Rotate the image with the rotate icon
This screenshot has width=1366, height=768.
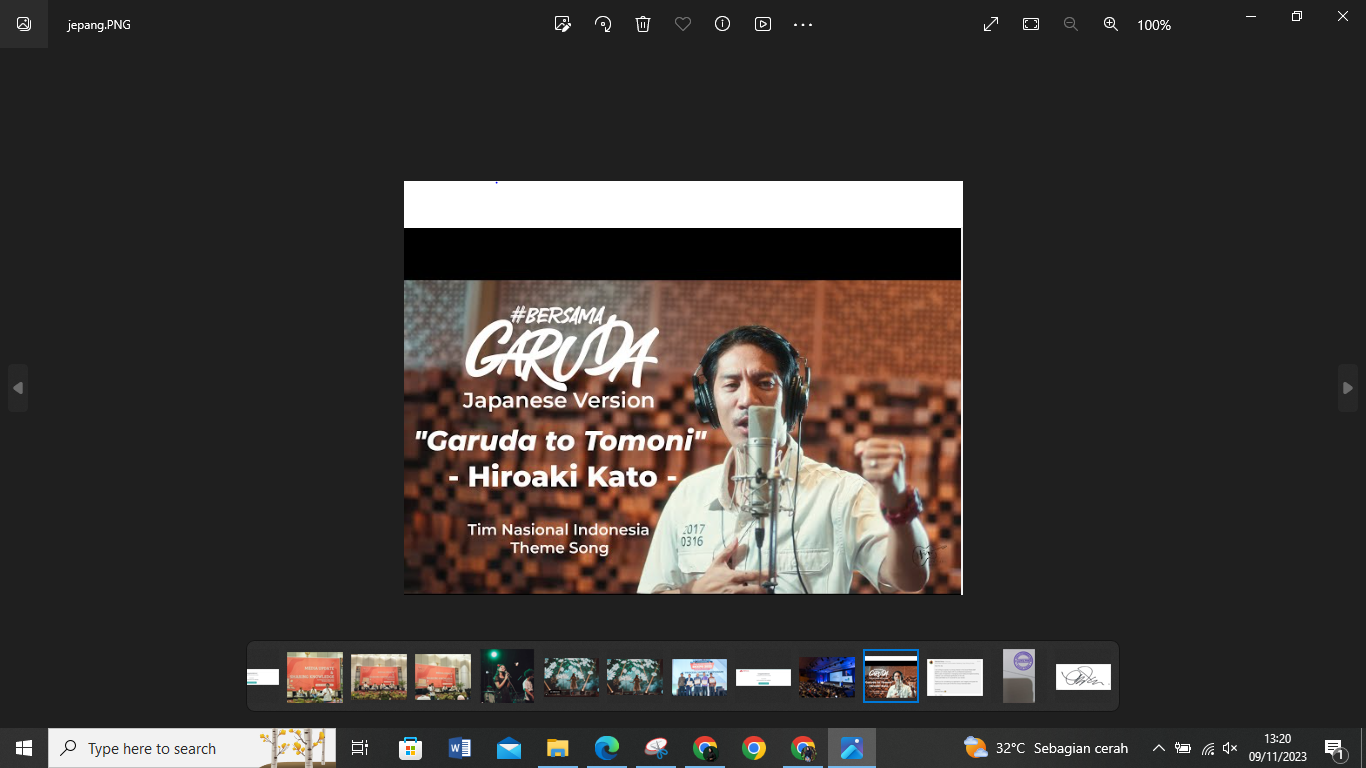click(x=603, y=24)
